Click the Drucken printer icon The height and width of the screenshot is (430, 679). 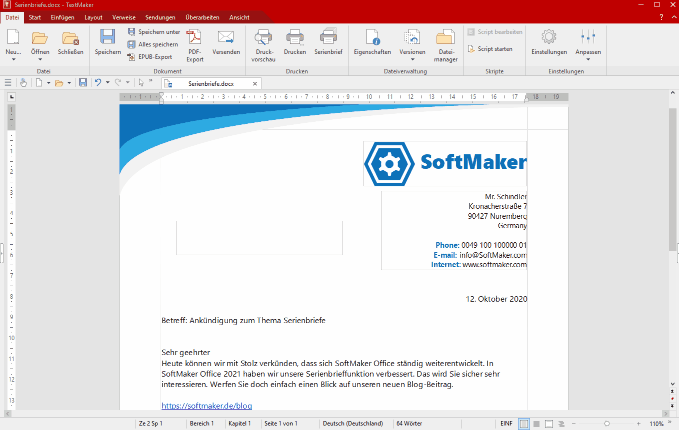click(x=295, y=37)
